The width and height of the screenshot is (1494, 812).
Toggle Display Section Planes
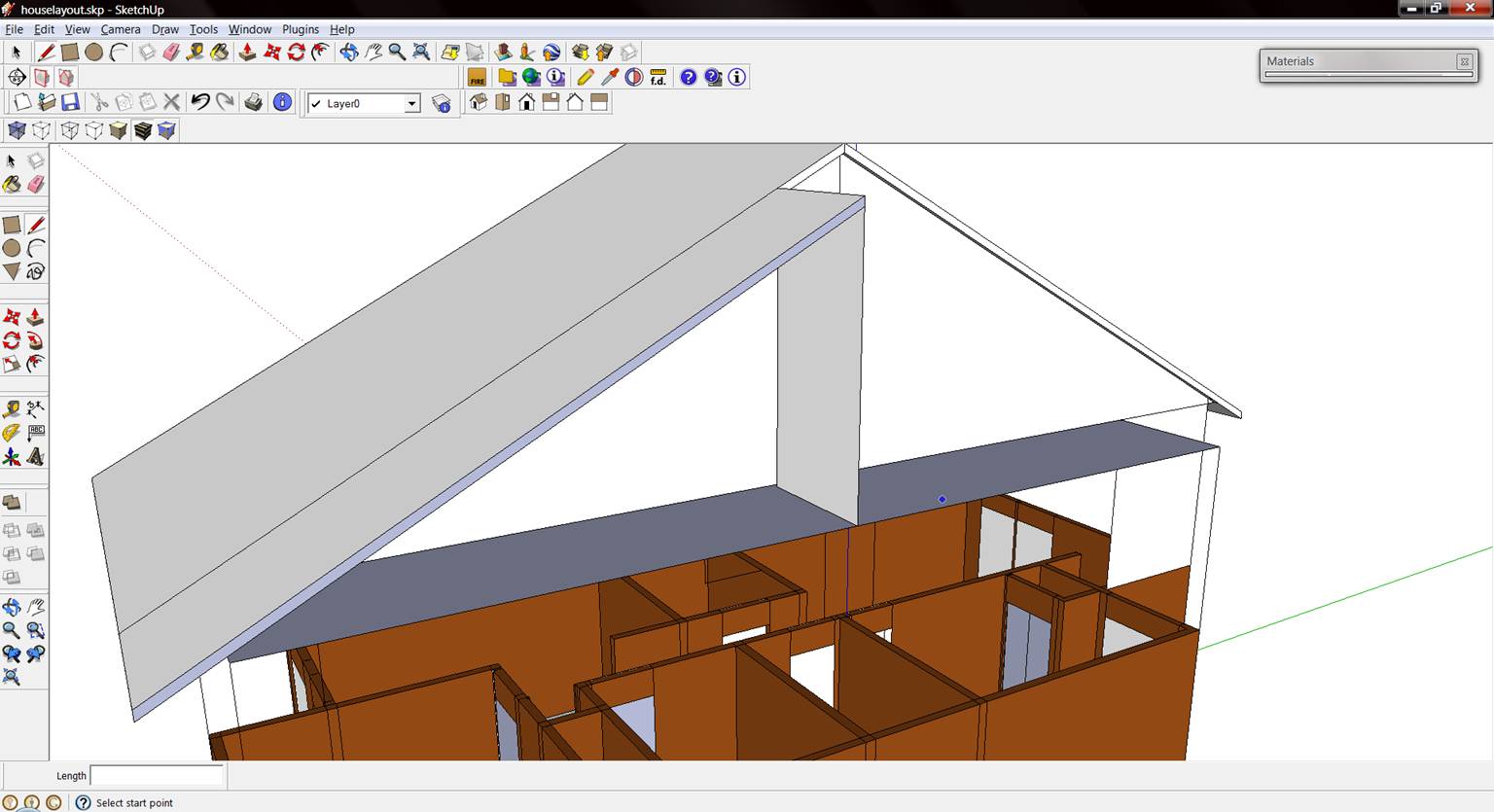pyautogui.click(x=42, y=77)
